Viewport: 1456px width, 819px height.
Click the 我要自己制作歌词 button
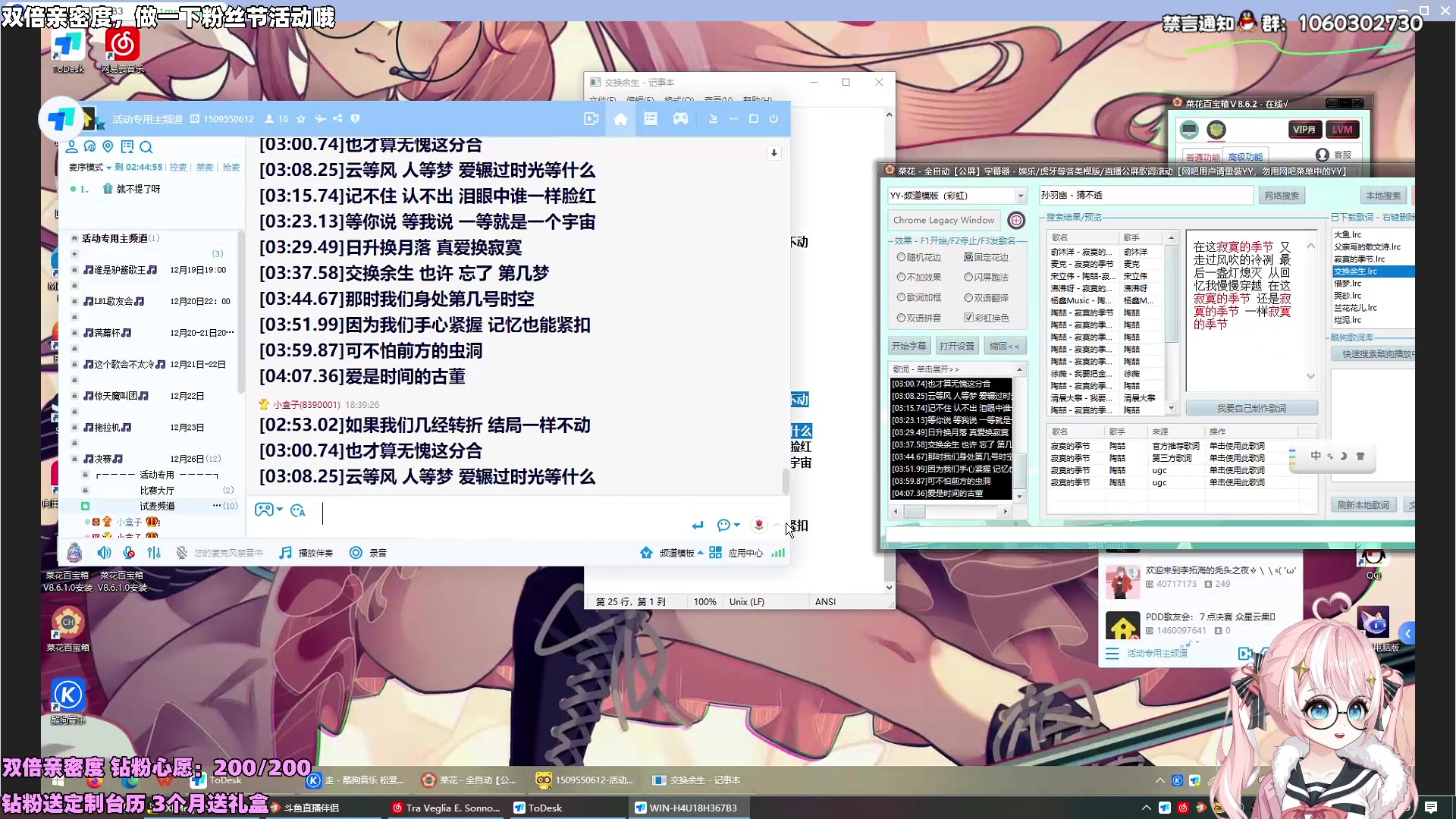point(1250,408)
